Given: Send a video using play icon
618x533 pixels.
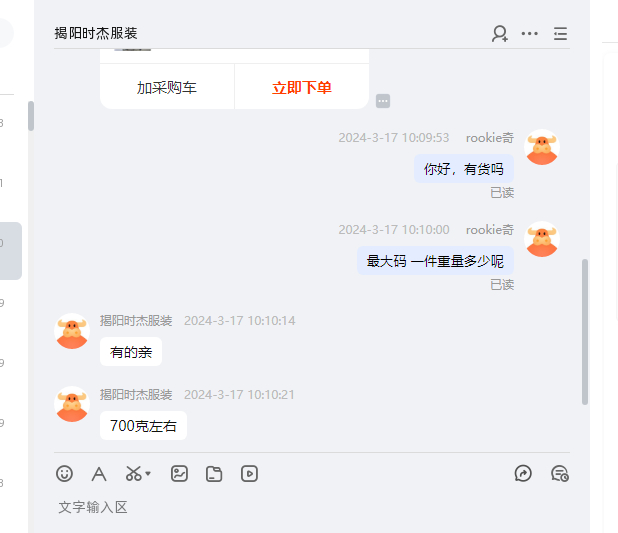Looking at the screenshot, I should click(x=249, y=473).
